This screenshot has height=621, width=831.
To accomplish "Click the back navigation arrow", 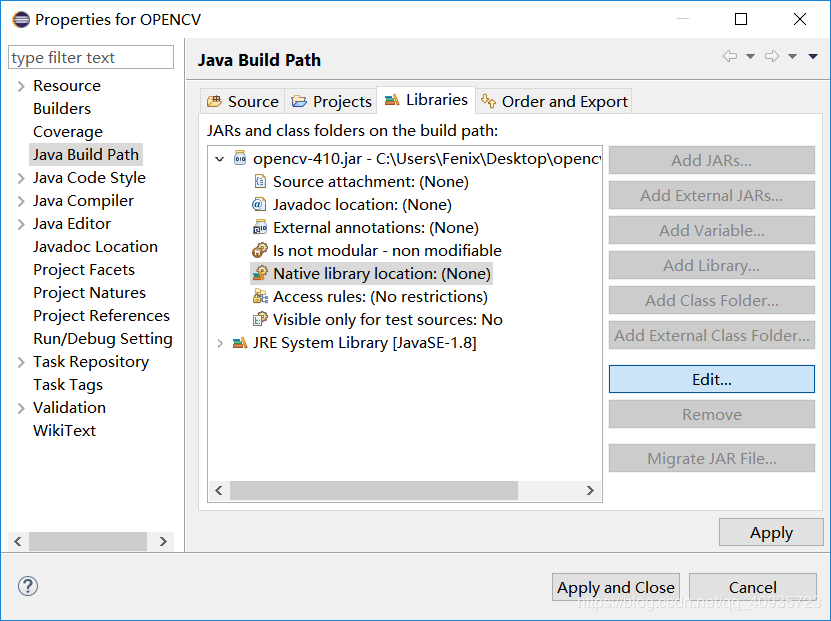I will (x=730, y=57).
